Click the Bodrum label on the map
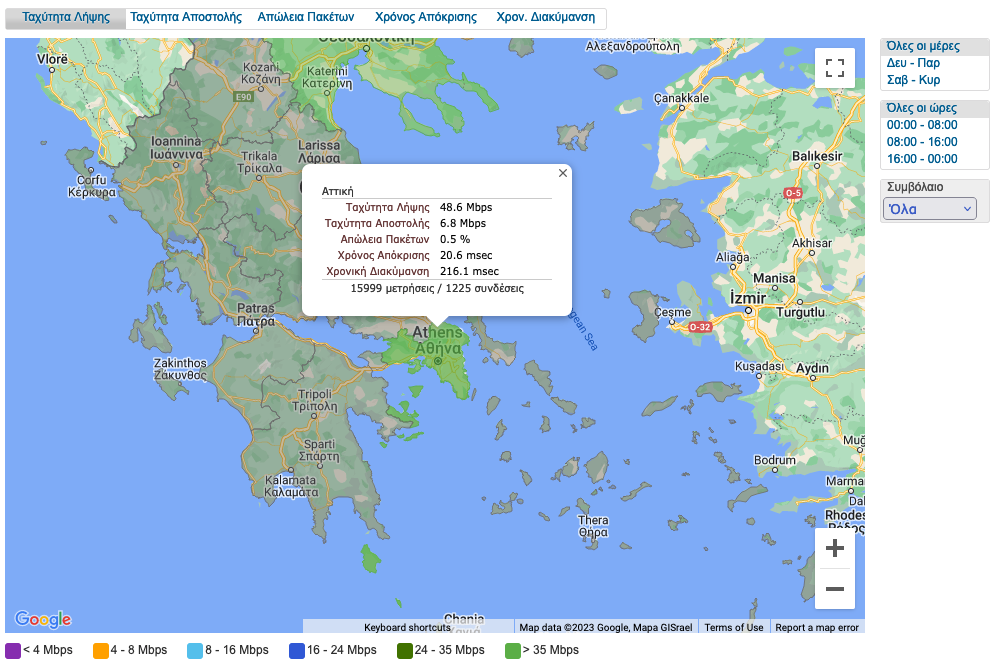 point(774,460)
